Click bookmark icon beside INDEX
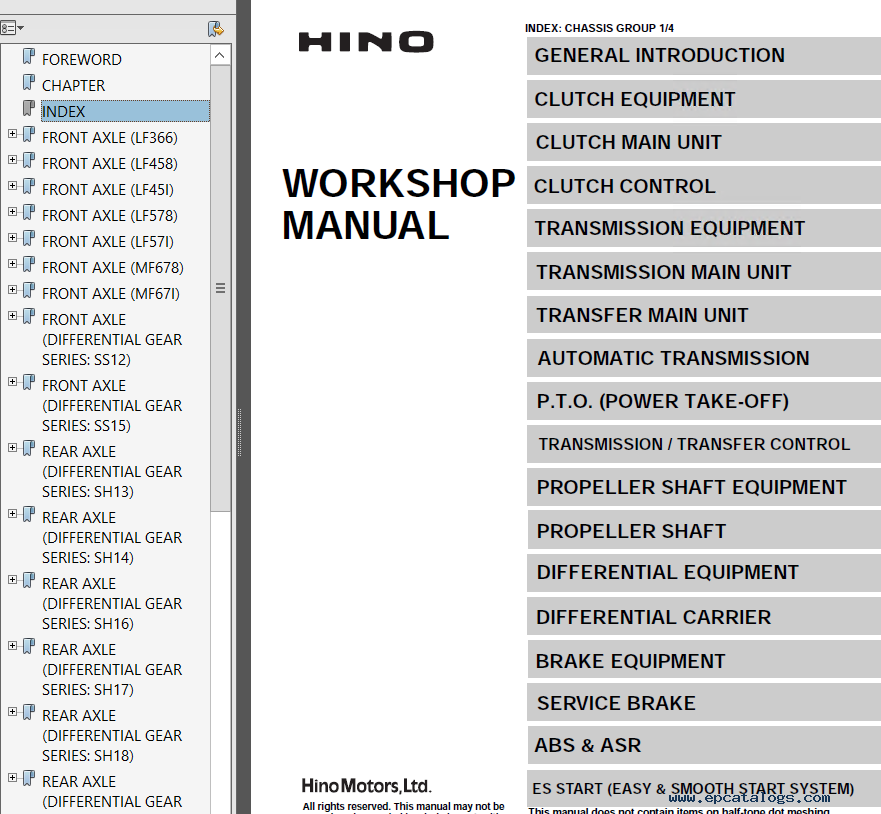The height and width of the screenshot is (814, 881). [x=29, y=108]
